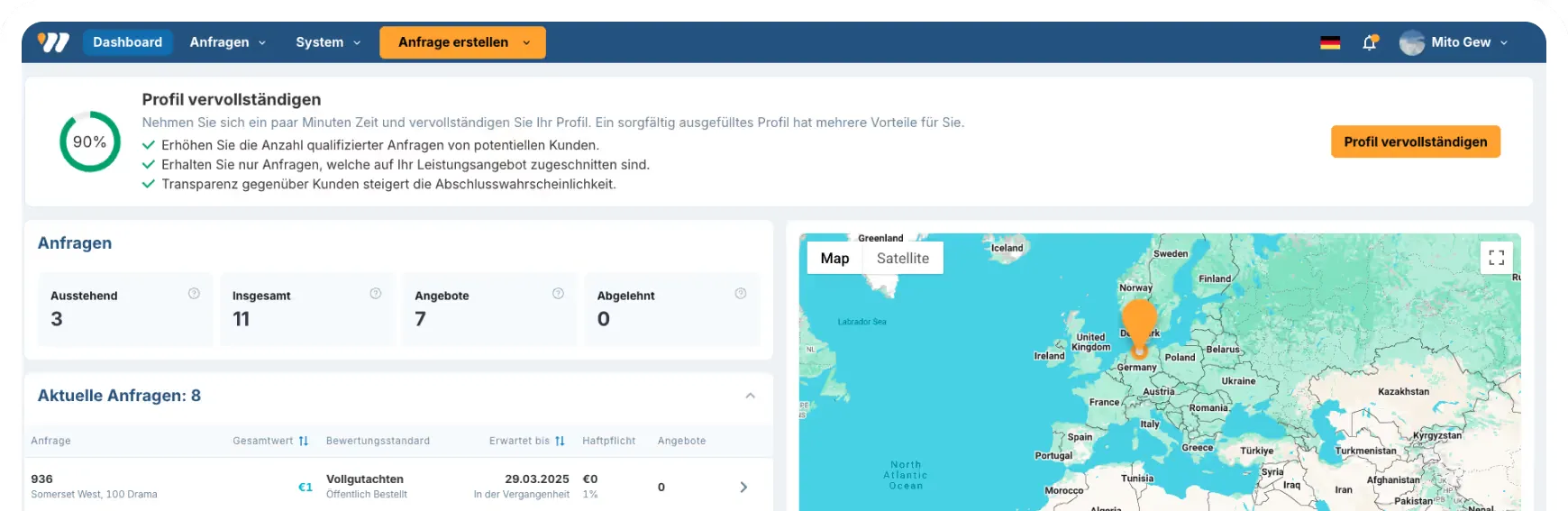Sort by Erwartet bis arrows icon
Viewport: 1568px width, 511px height.
tap(560, 441)
